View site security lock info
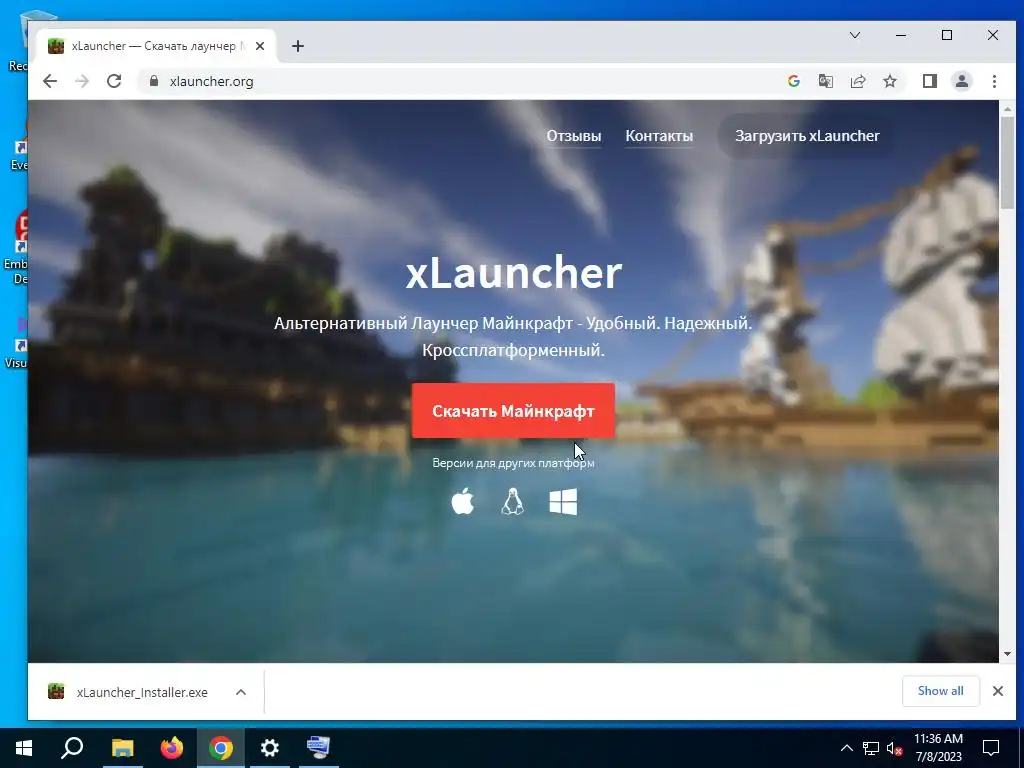Screen dimensions: 1024x768 click(154, 81)
